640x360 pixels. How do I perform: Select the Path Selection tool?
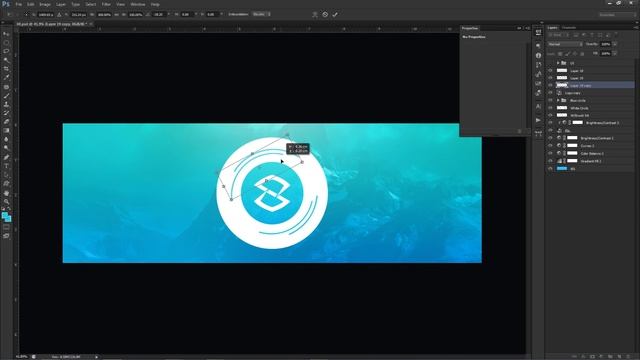coord(6,175)
